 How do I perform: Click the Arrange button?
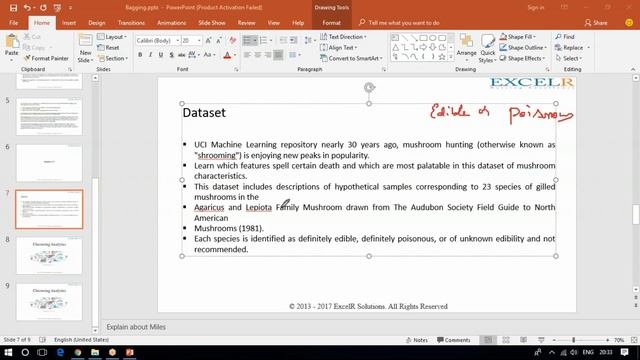pyautogui.click(x=466, y=46)
